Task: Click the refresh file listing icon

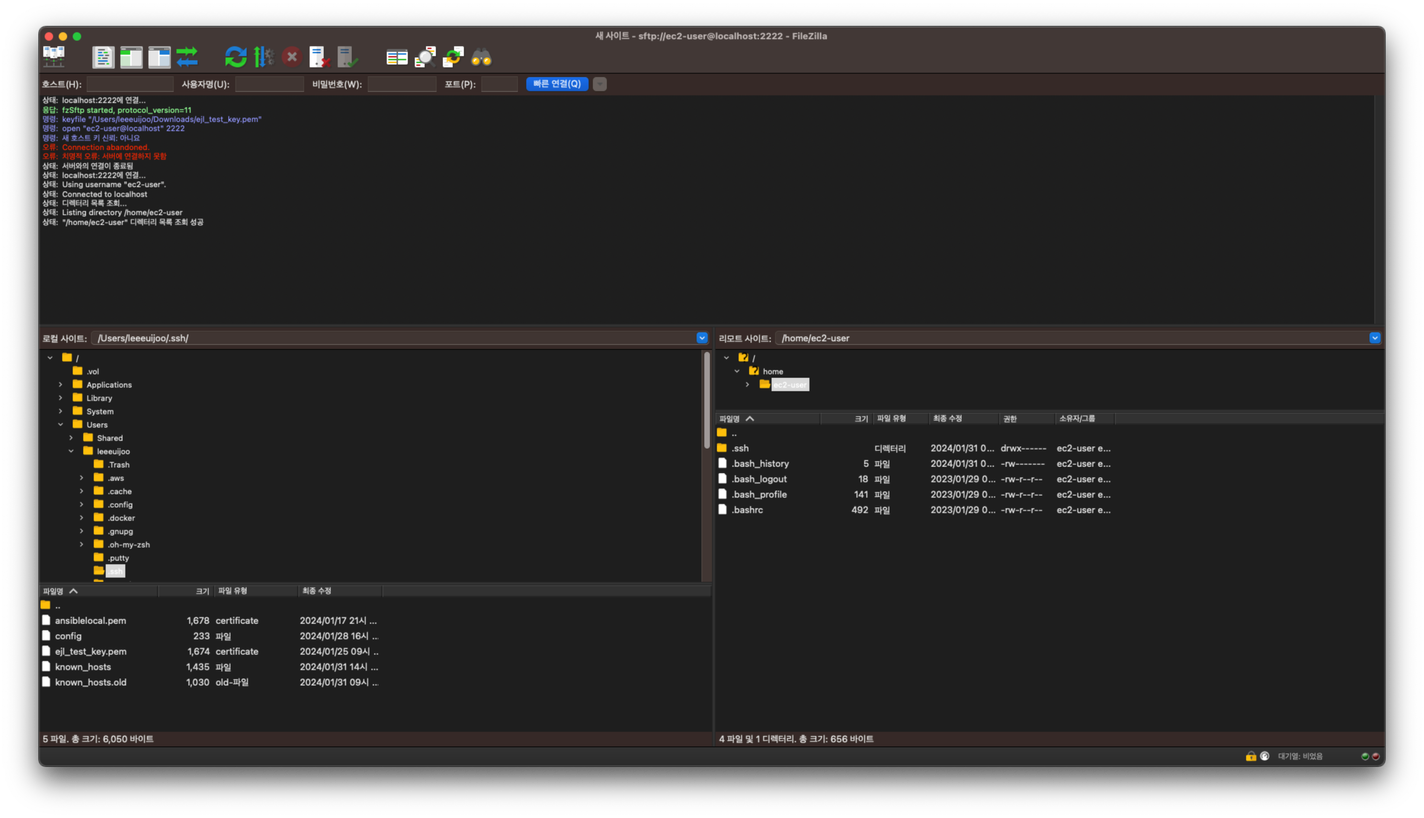Action: 235,57
